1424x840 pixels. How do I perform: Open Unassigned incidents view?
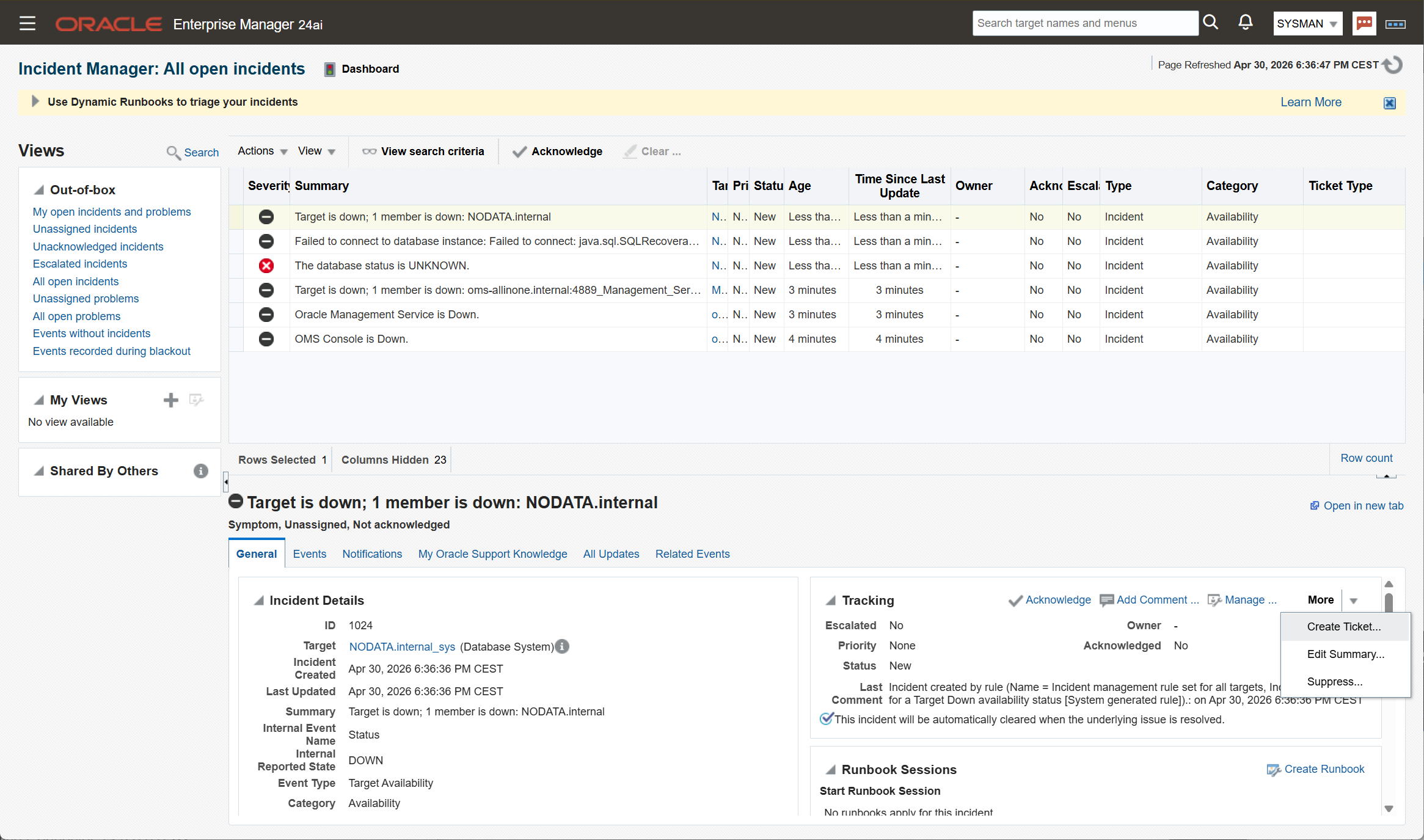(x=85, y=229)
